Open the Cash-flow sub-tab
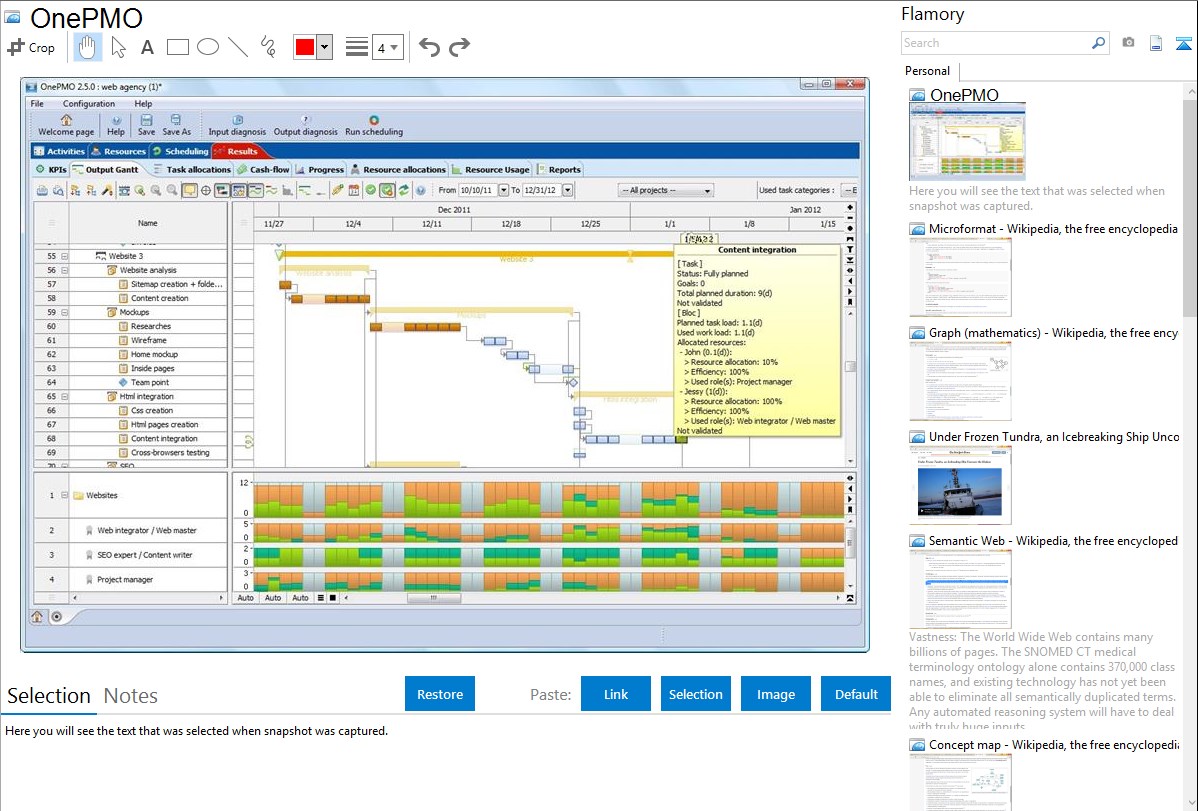This screenshot has width=1198, height=811. point(264,170)
